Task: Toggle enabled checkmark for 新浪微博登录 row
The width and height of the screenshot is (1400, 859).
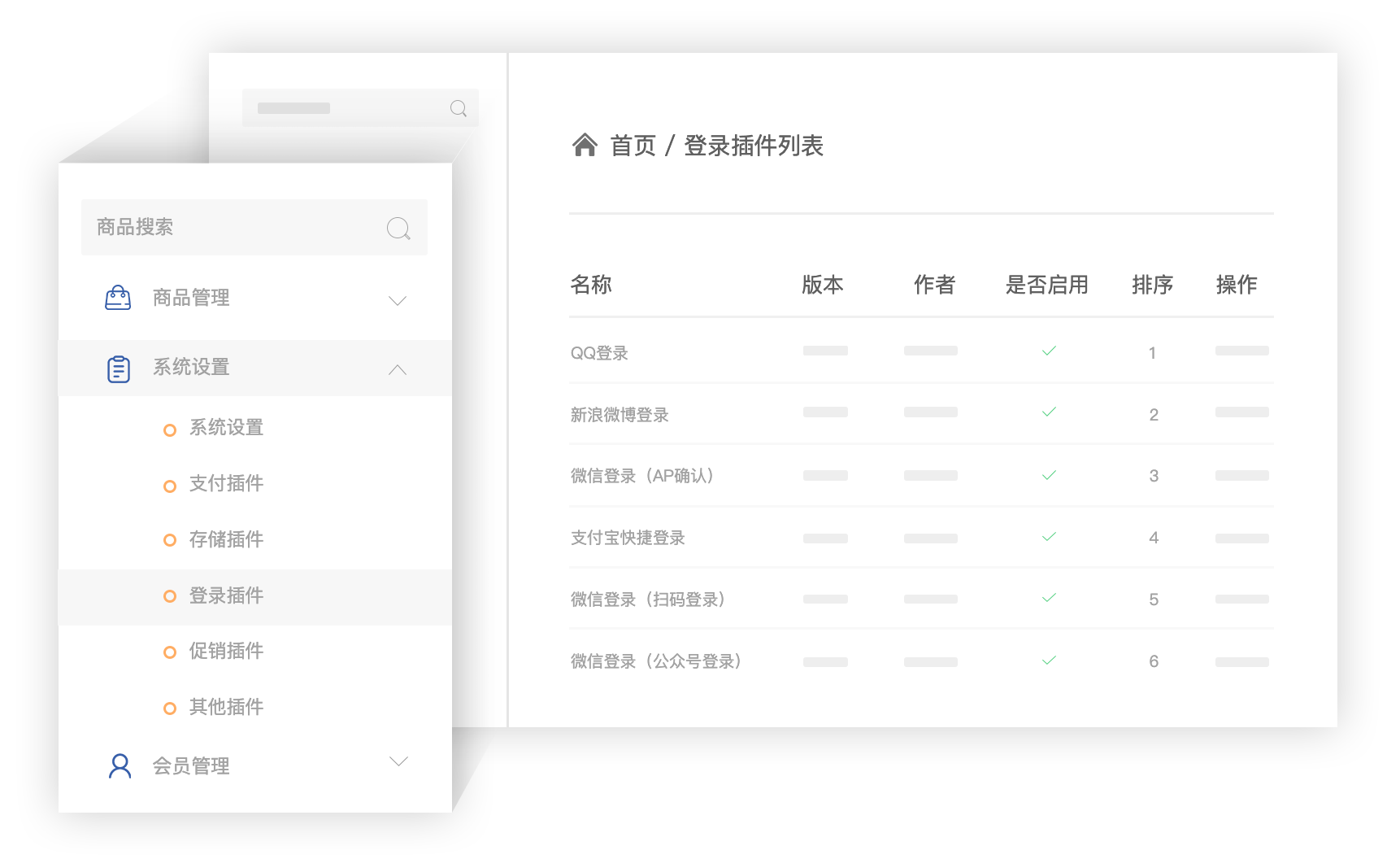Action: (x=1049, y=412)
